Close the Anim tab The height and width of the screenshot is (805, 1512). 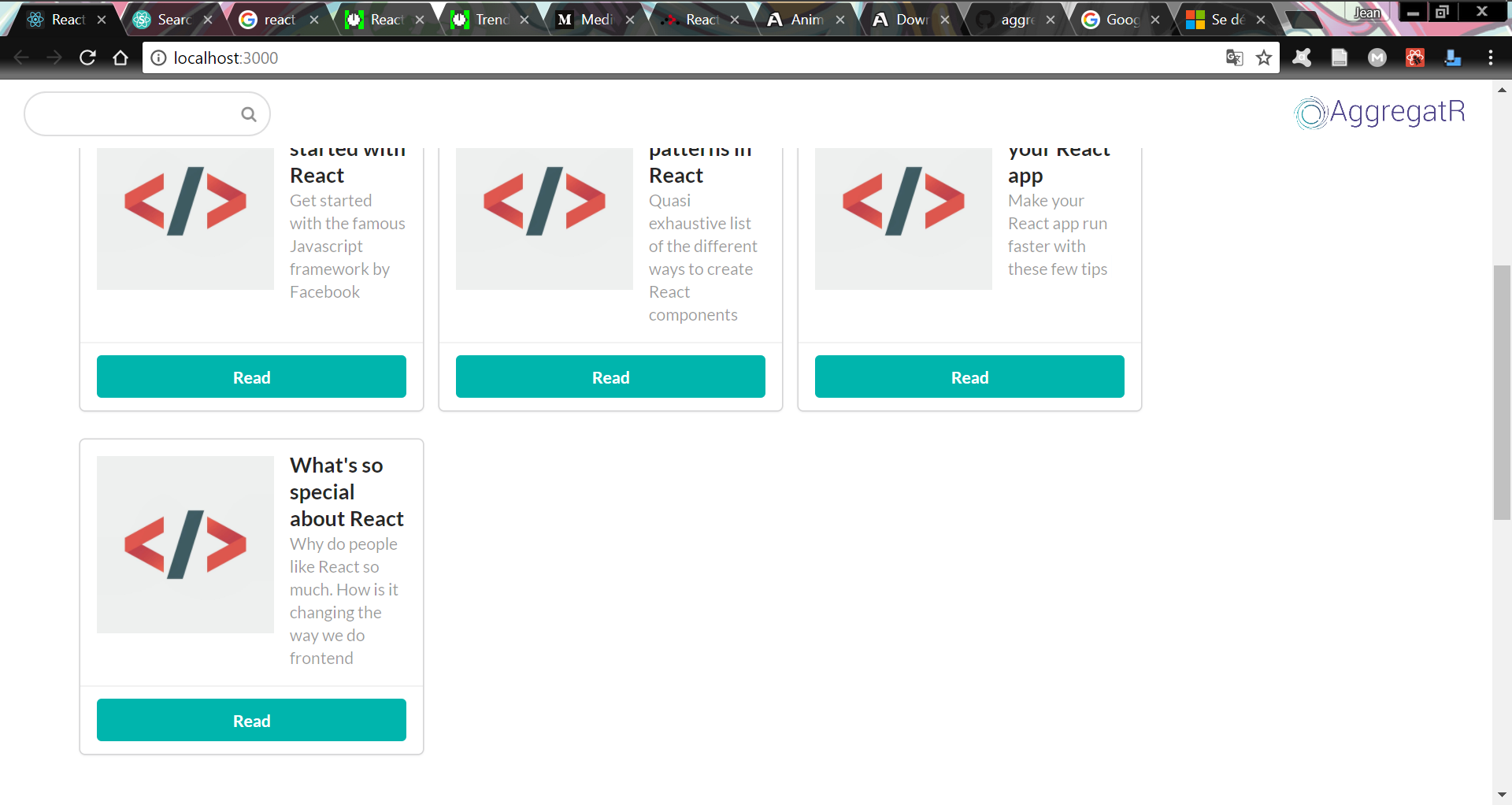(840, 20)
